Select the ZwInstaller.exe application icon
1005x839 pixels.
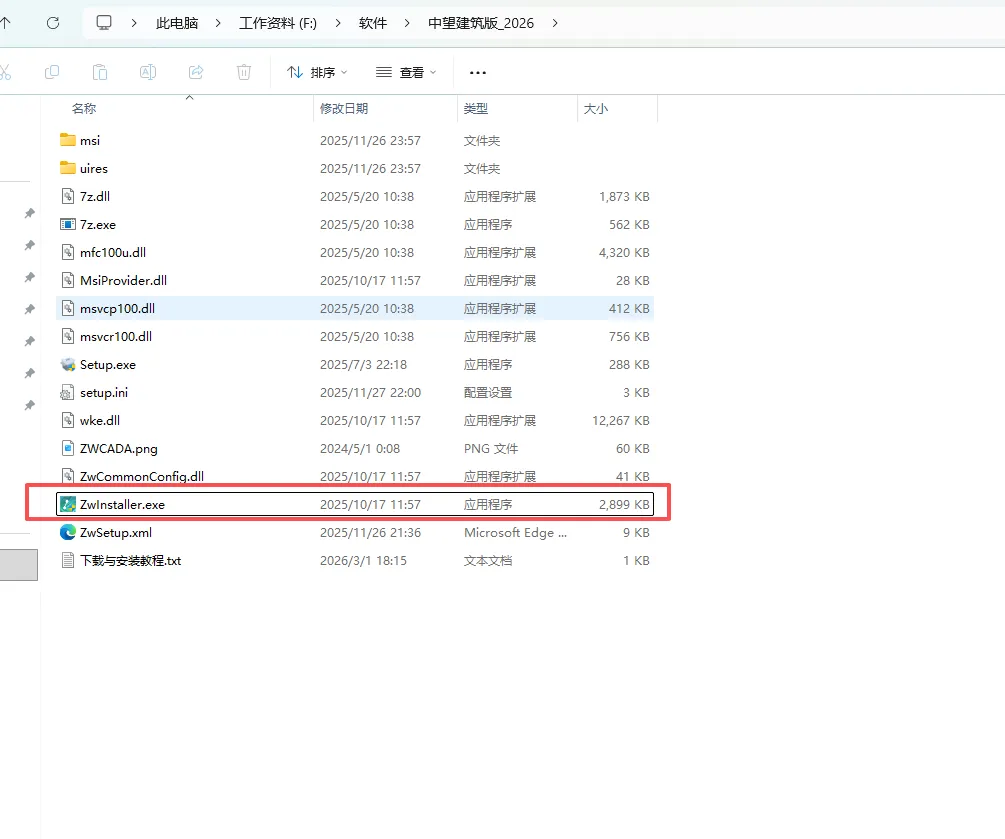click(68, 504)
